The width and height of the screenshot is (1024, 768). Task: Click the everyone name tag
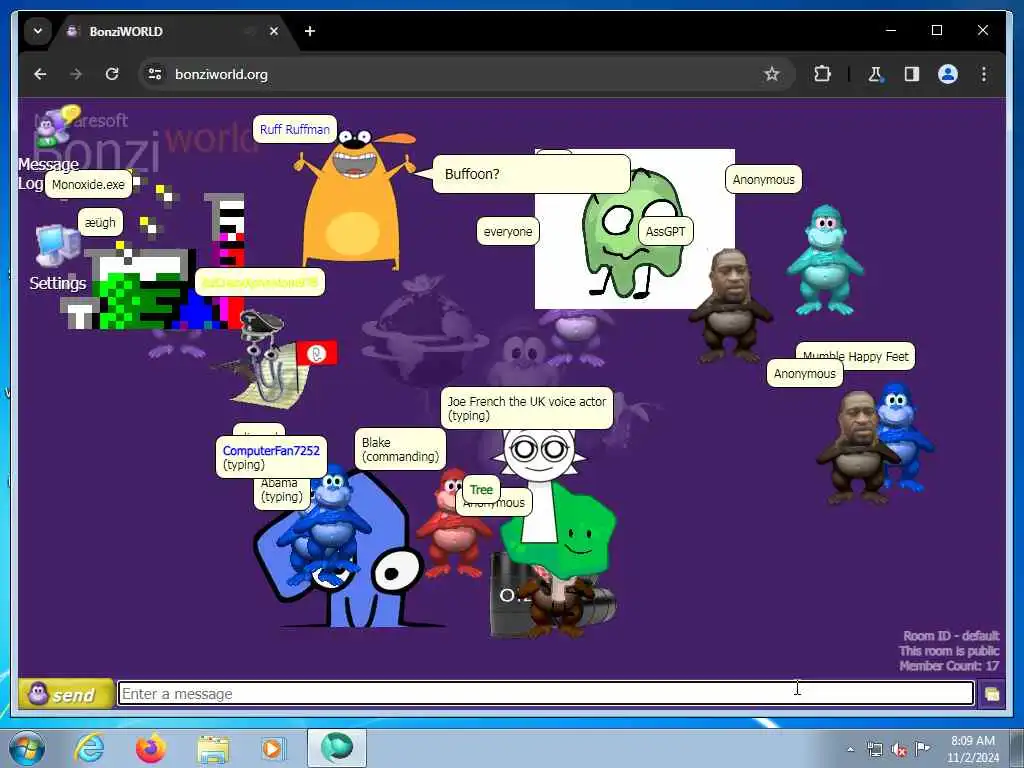pyautogui.click(x=507, y=232)
